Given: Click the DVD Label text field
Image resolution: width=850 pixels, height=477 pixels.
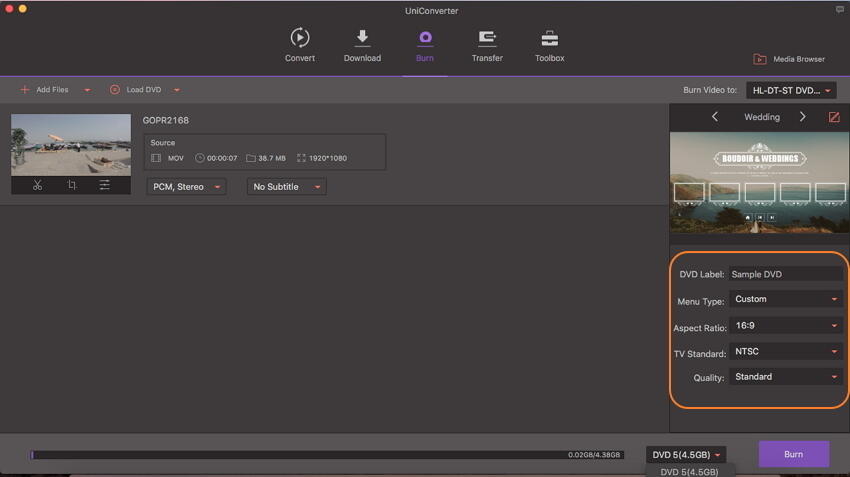Looking at the screenshot, I should 785,274.
